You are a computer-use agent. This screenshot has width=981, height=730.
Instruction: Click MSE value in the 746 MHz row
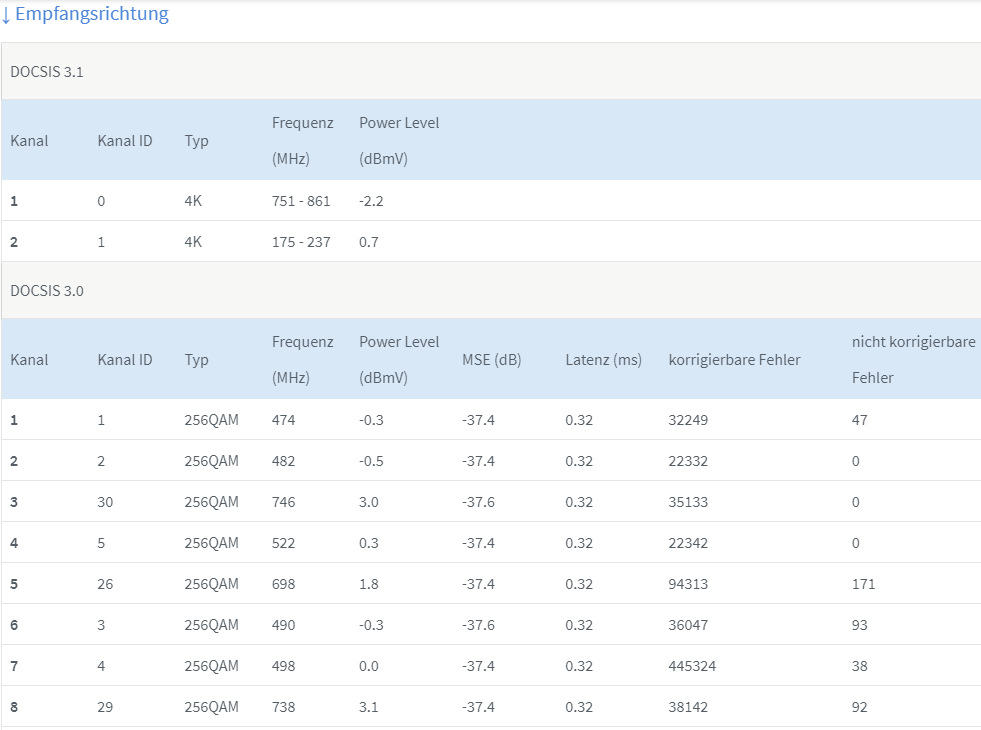479,502
